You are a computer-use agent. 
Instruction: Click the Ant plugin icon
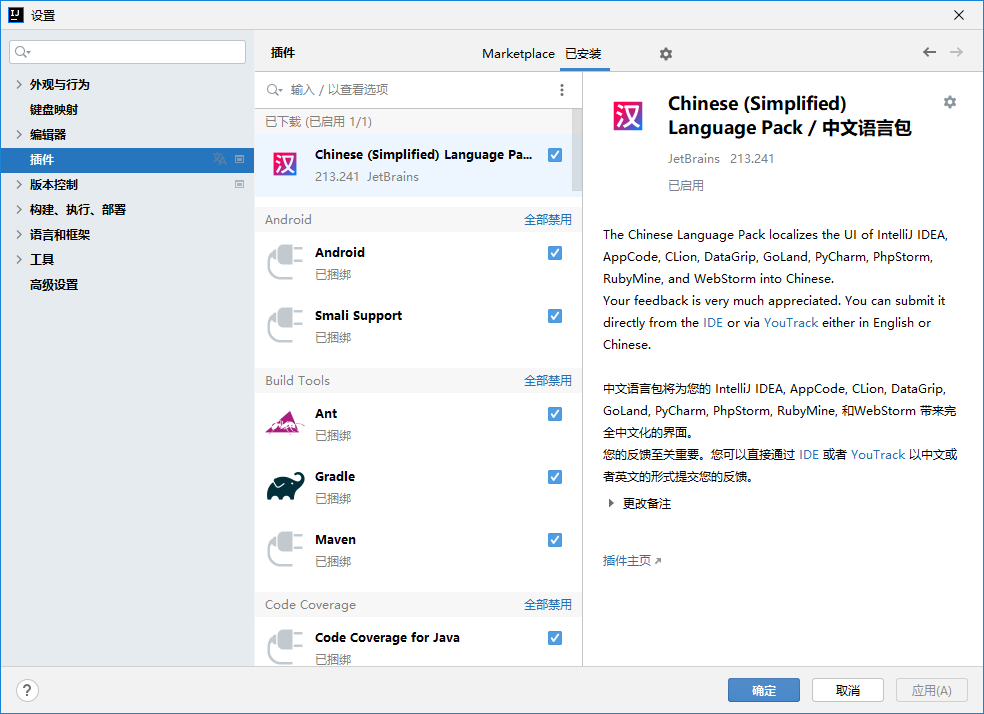click(x=285, y=421)
